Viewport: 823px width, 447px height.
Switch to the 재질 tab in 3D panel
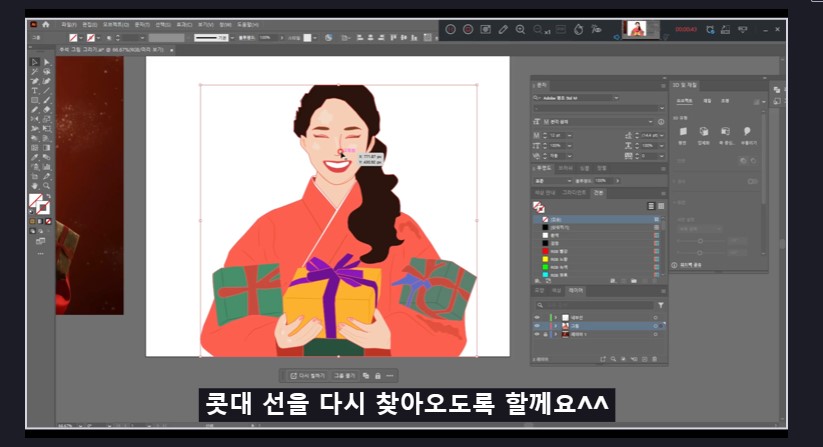(x=707, y=100)
